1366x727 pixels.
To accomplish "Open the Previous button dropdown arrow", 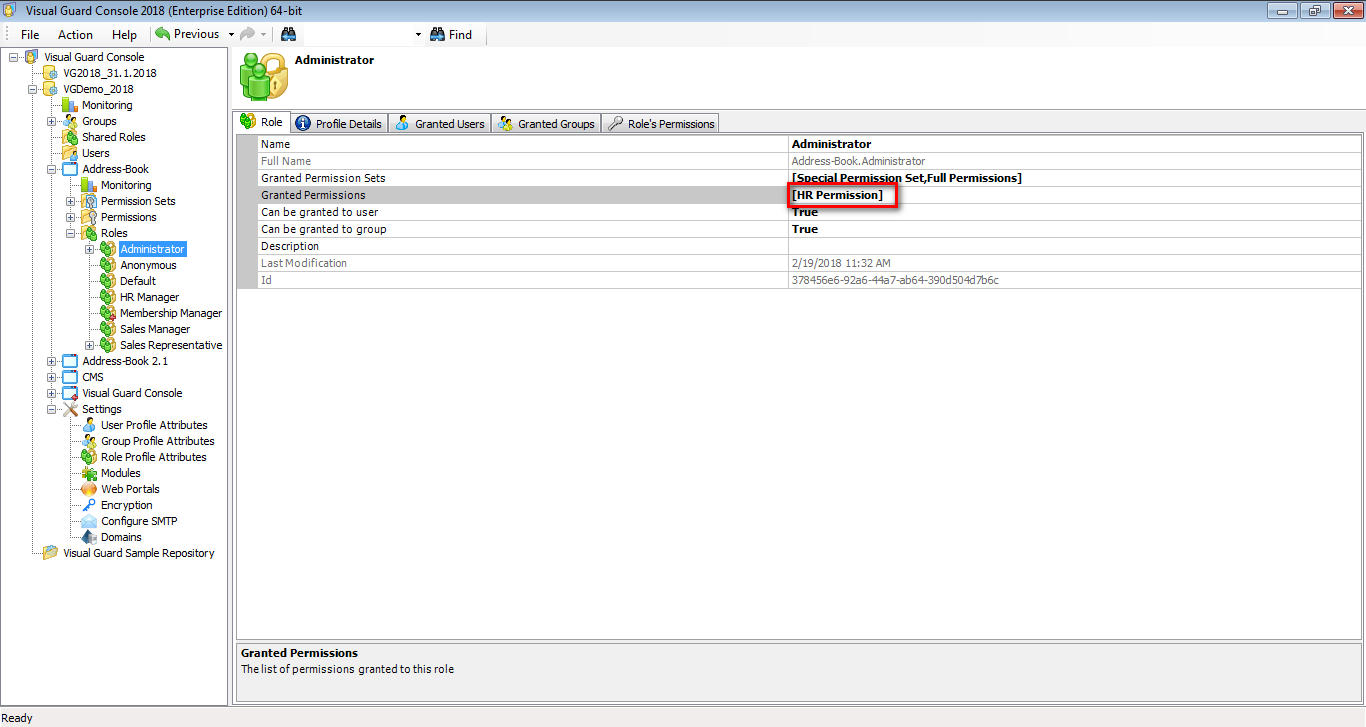I will click(x=232, y=34).
